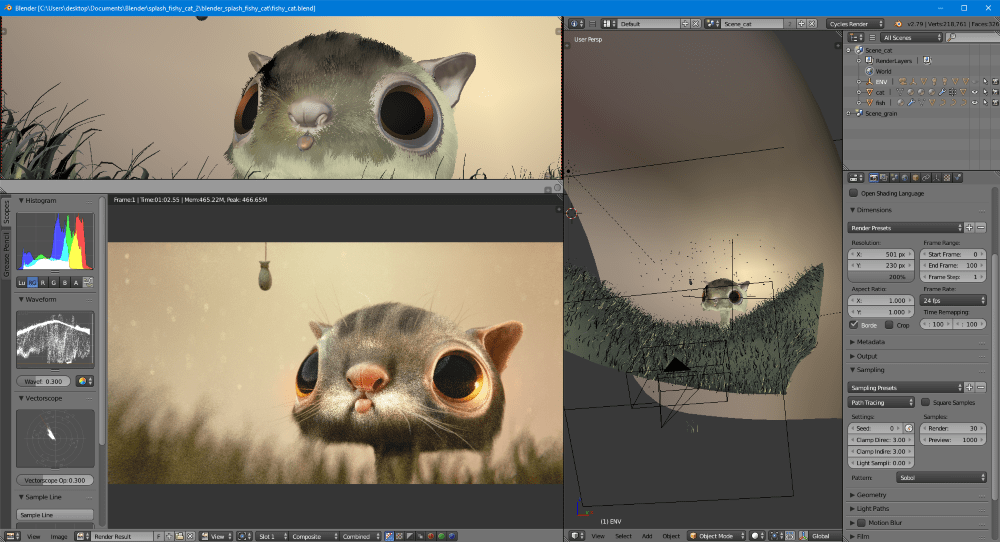Add a new scene with plus icon
This screenshot has height=542, width=1000.
802,24
